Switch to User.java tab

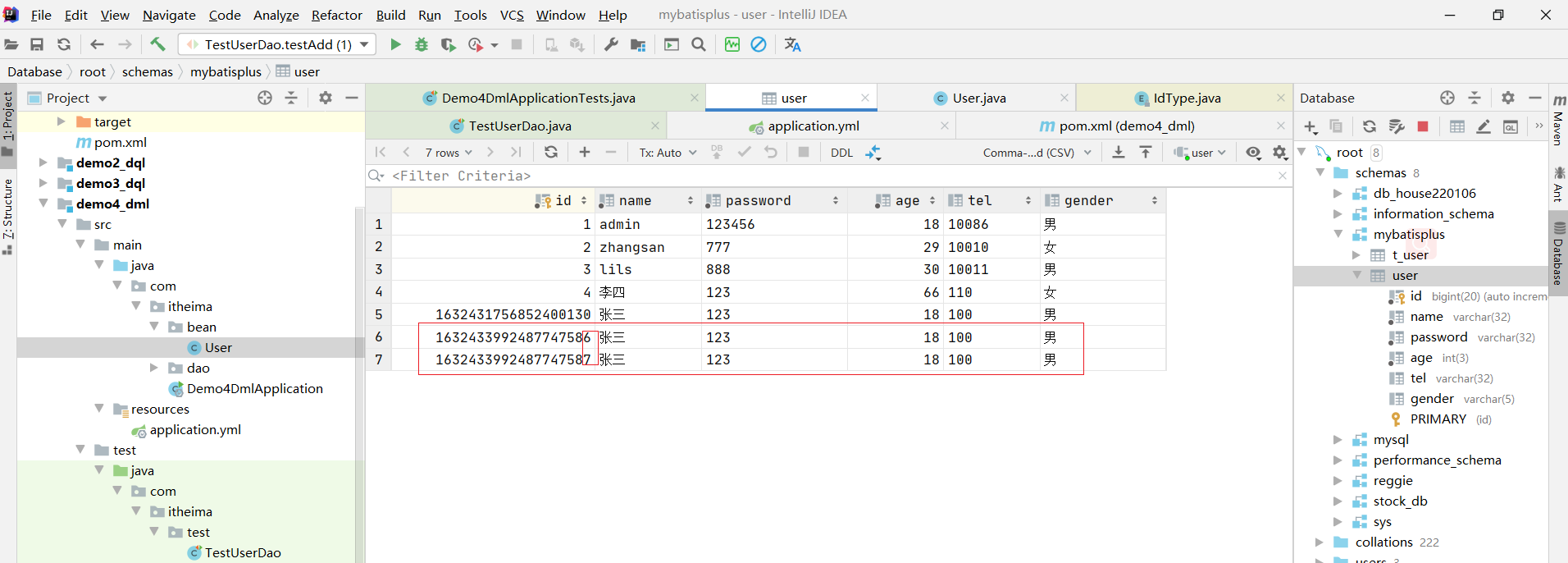976,98
